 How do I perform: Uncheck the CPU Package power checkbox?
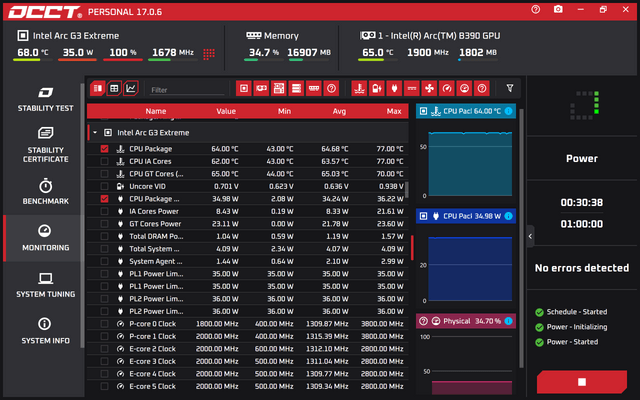point(104,199)
